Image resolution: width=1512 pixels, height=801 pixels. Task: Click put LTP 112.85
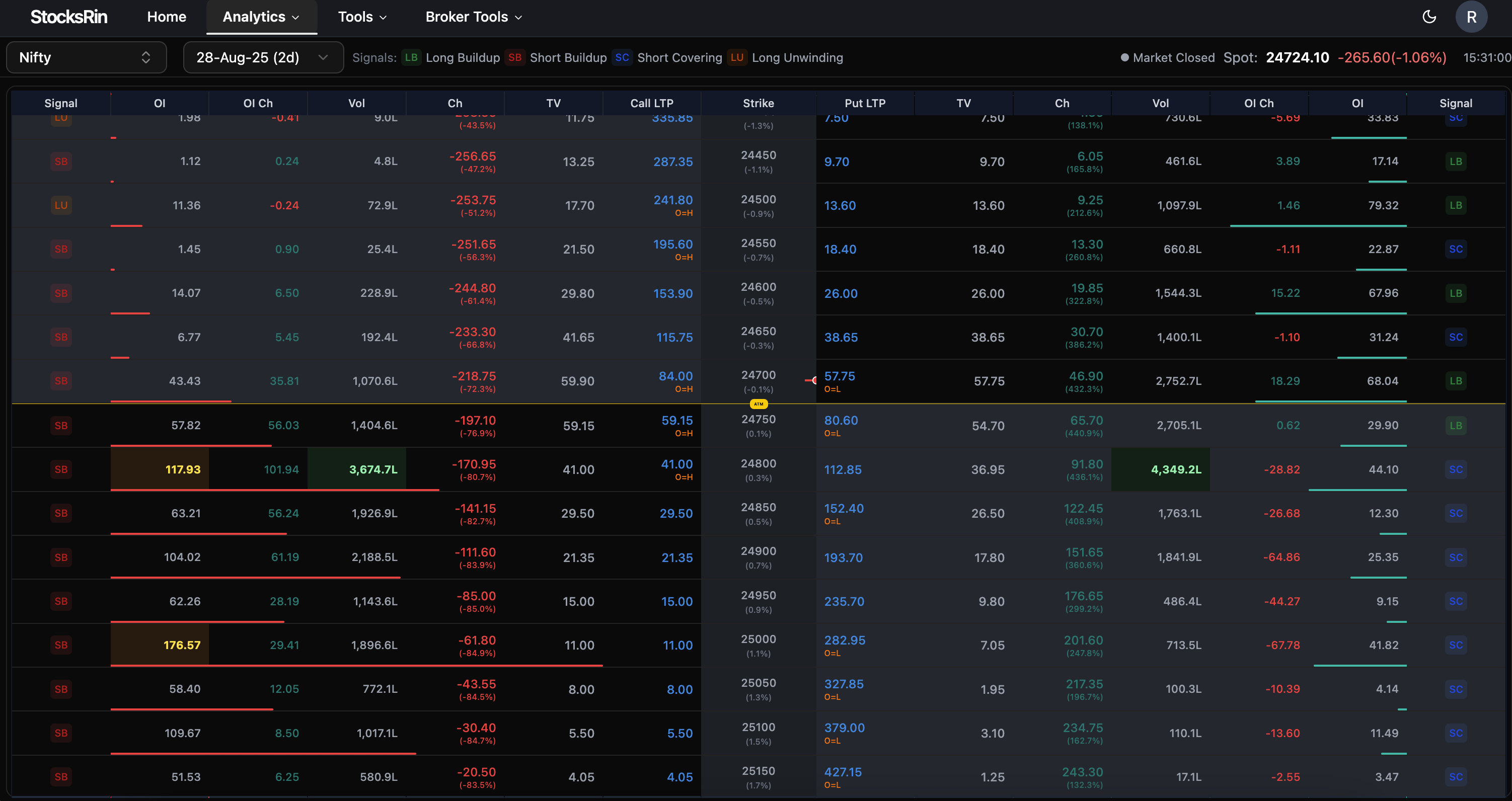coord(843,469)
